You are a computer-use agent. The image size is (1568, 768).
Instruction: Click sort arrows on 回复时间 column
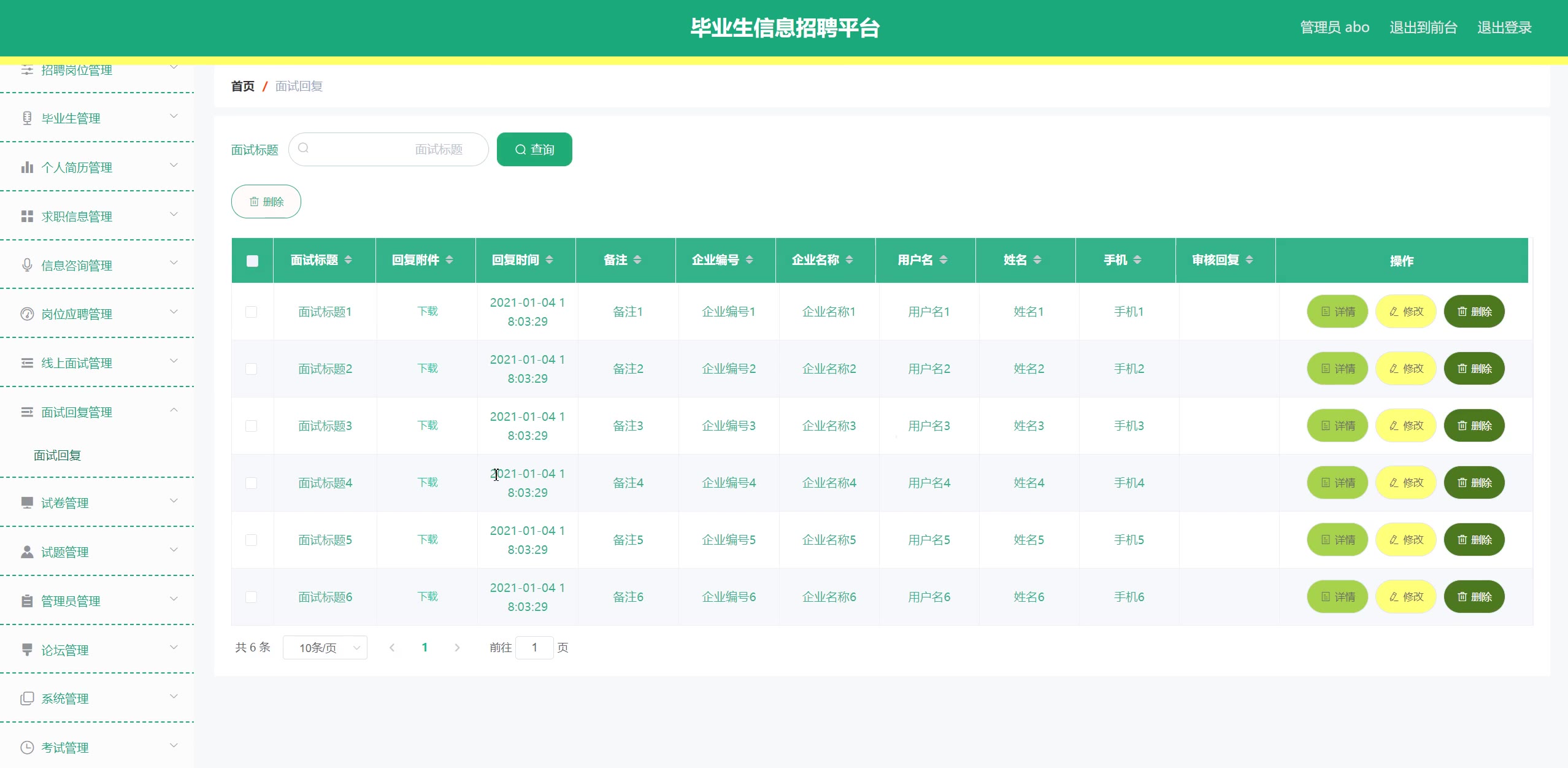click(x=549, y=260)
